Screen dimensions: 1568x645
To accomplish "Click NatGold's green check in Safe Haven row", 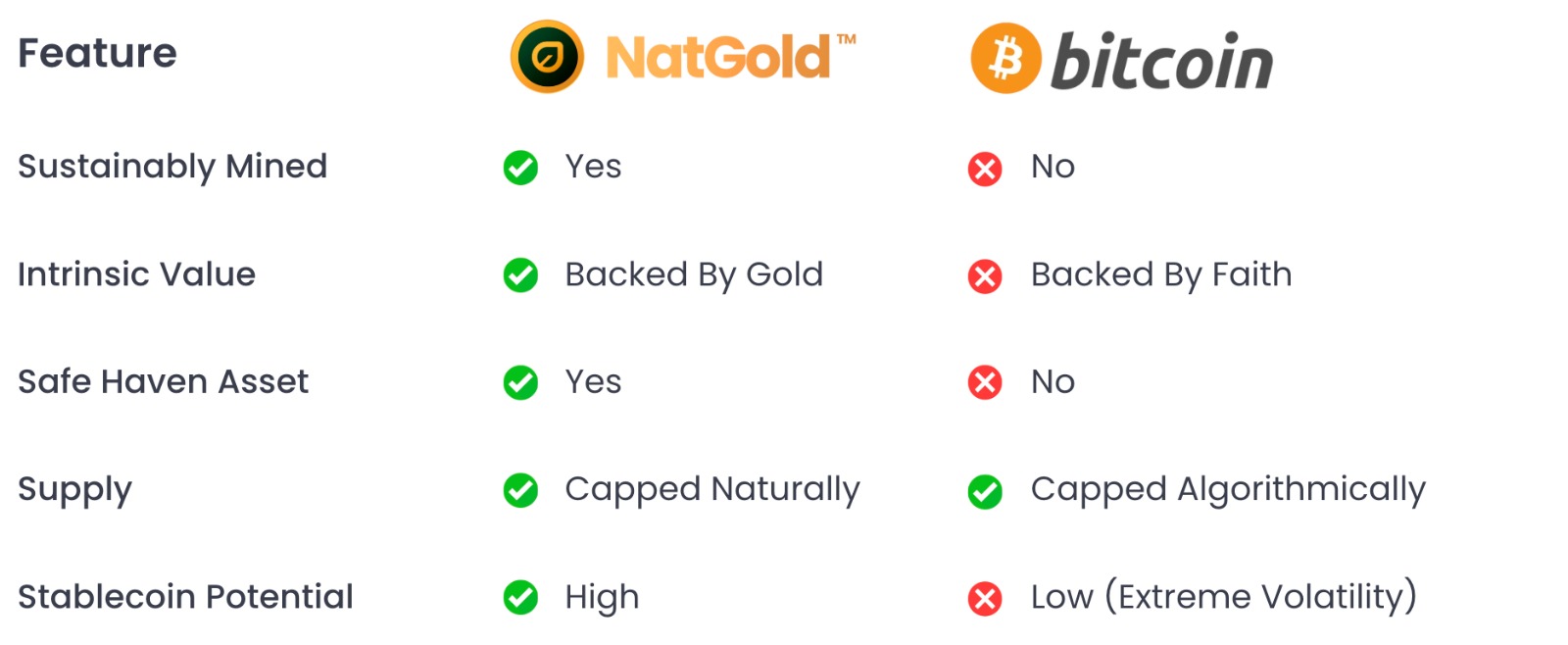I will (520, 382).
